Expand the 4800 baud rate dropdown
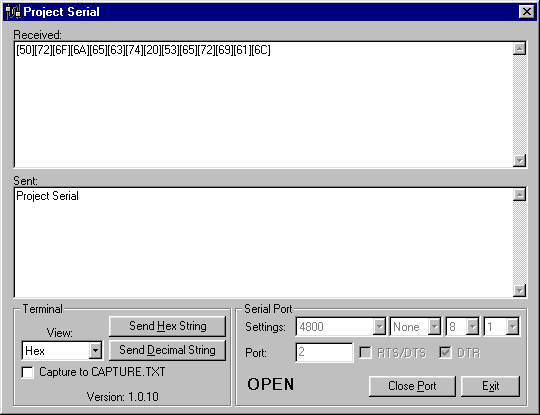Image resolution: width=540 pixels, height=415 pixels. (379, 326)
